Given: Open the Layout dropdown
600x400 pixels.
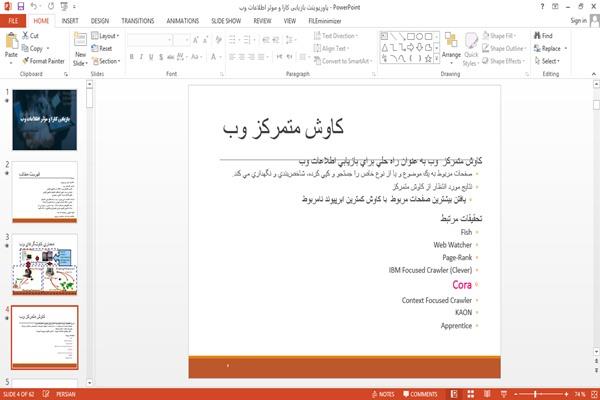Looking at the screenshot, I should click(106, 36).
